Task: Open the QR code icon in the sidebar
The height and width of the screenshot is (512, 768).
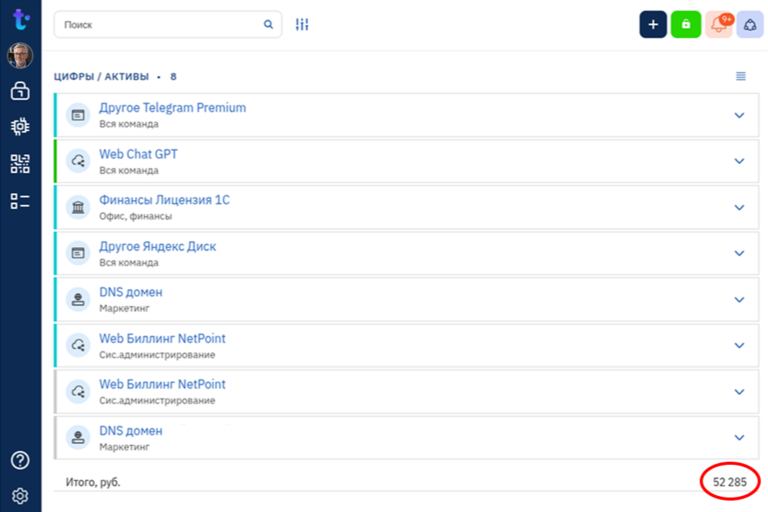Action: point(20,164)
